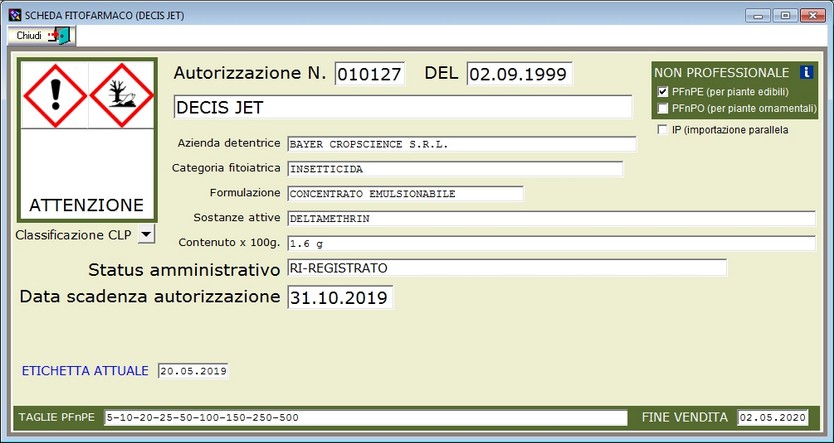Click the Autorizzazione N. field showing 010127
Image resolution: width=834 pixels, height=443 pixels.
click(x=370, y=74)
